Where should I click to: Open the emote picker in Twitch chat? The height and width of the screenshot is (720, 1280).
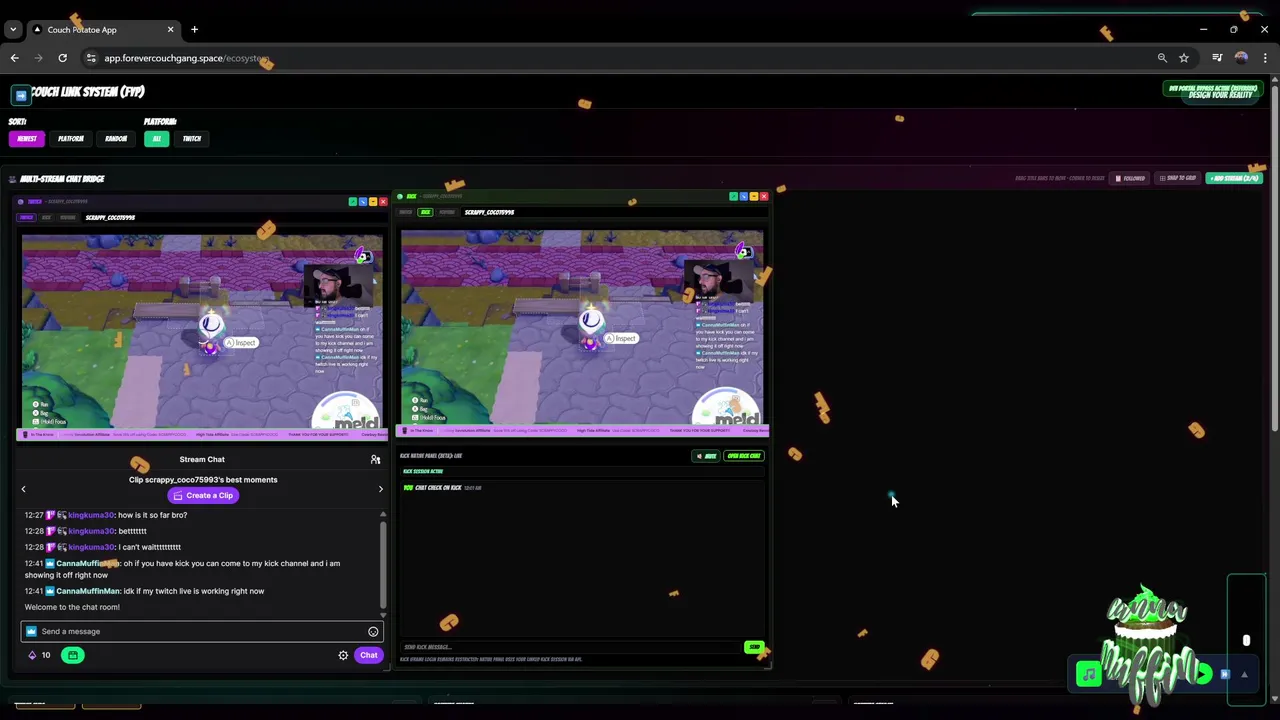click(373, 632)
